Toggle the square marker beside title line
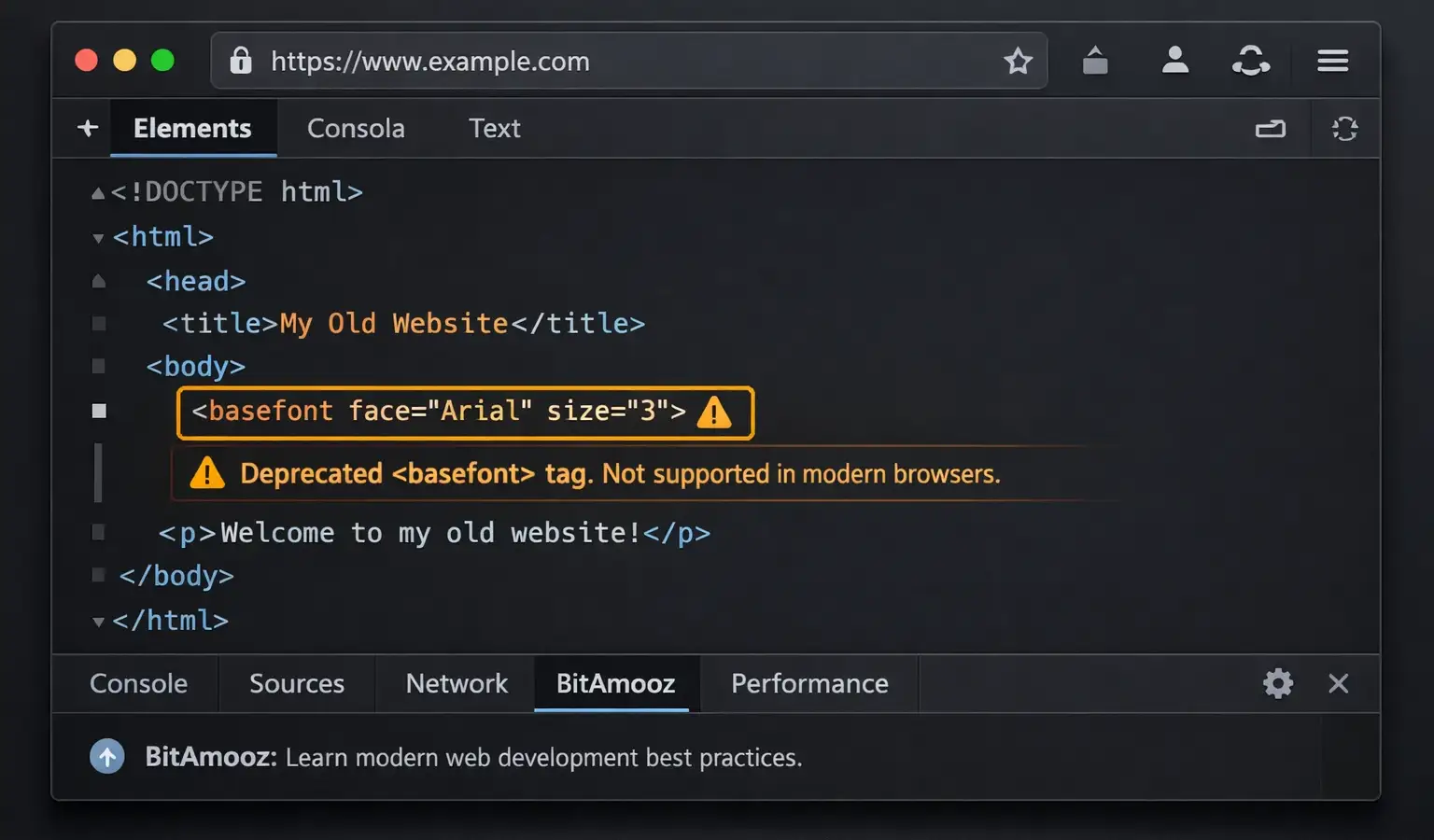1434x840 pixels. (x=99, y=323)
